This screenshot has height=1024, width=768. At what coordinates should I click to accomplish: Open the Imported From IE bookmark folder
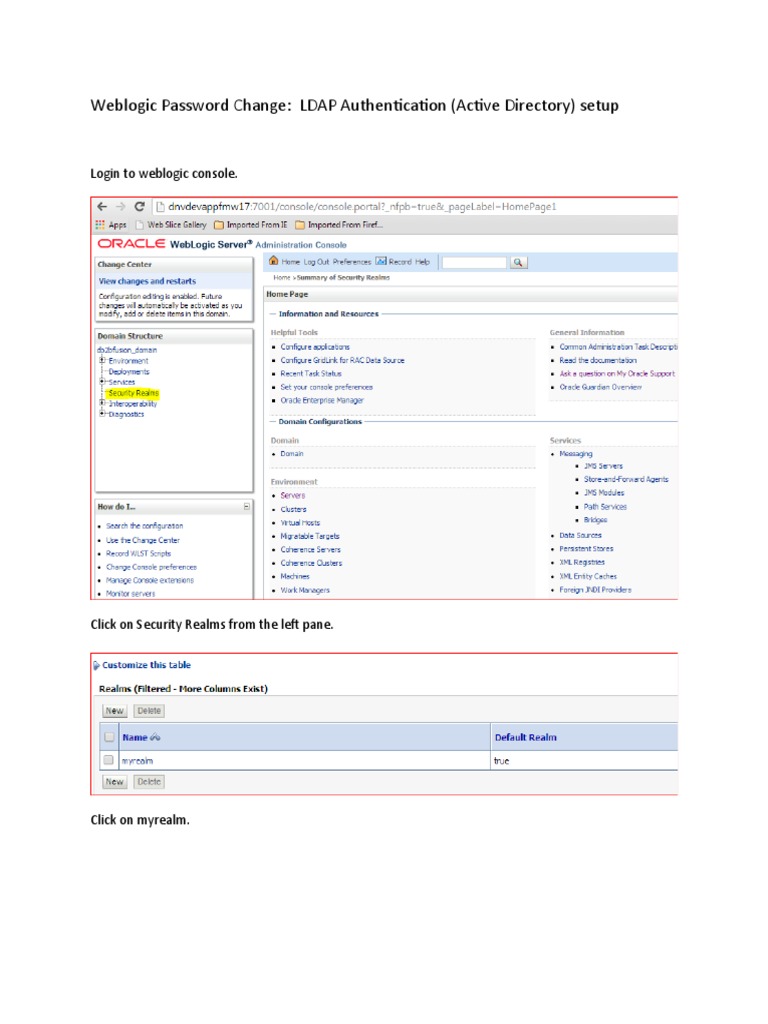pos(251,225)
